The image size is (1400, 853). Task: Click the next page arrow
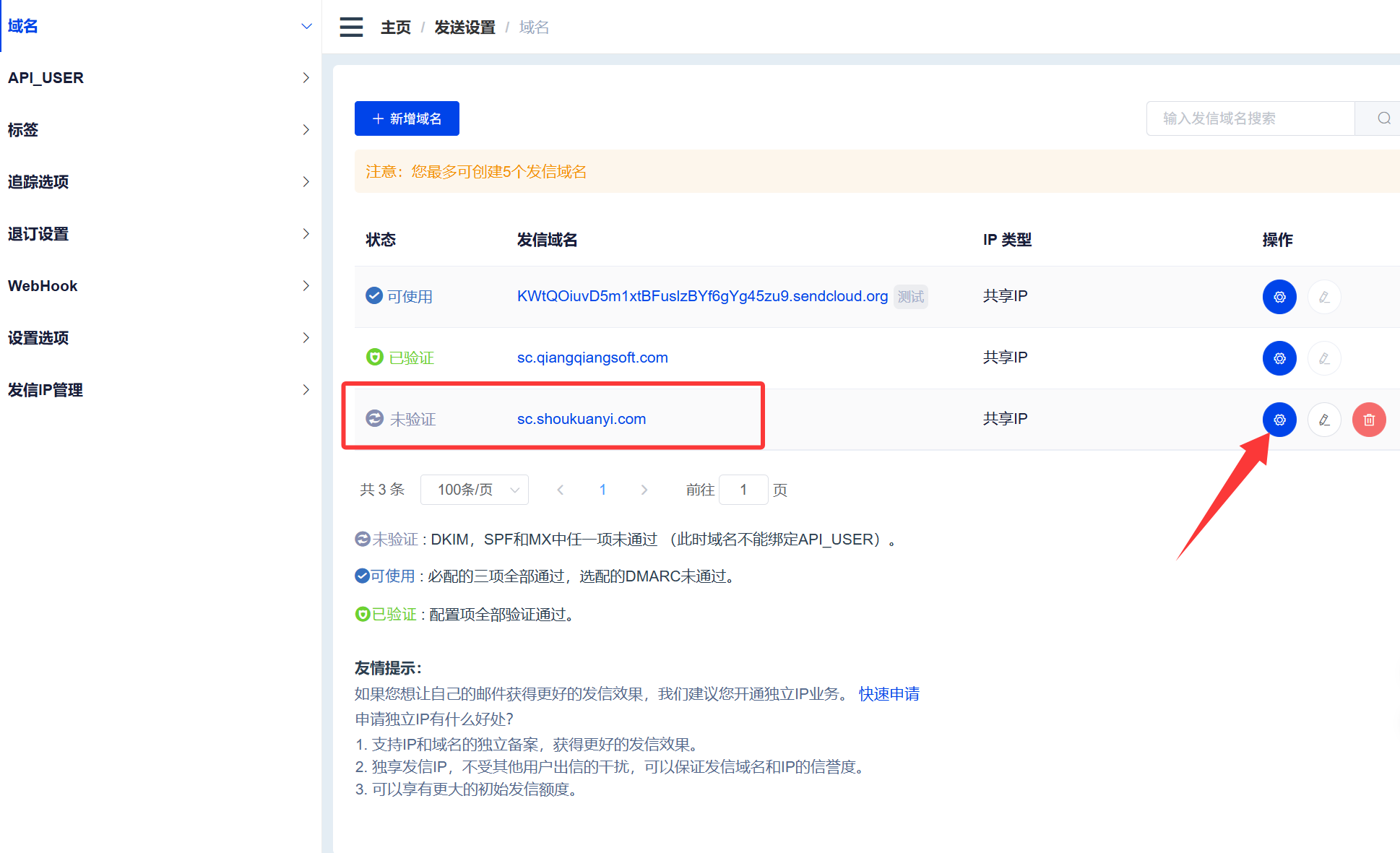click(x=644, y=490)
